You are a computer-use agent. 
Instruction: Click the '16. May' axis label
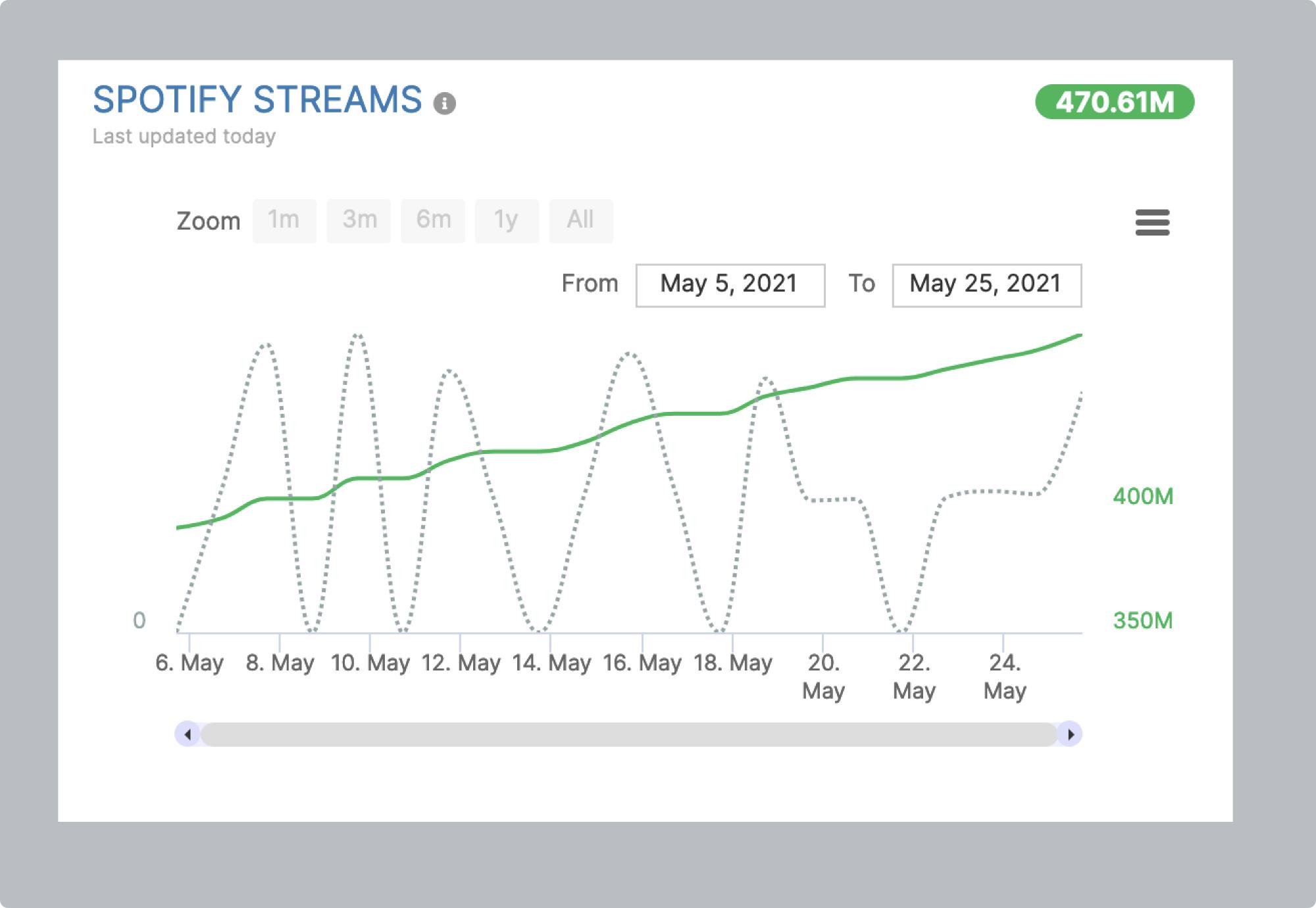pos(642,663)
